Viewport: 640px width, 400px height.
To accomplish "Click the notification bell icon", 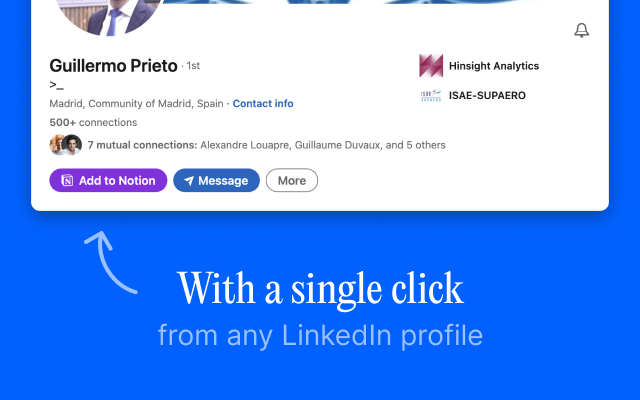I will 582,31.
